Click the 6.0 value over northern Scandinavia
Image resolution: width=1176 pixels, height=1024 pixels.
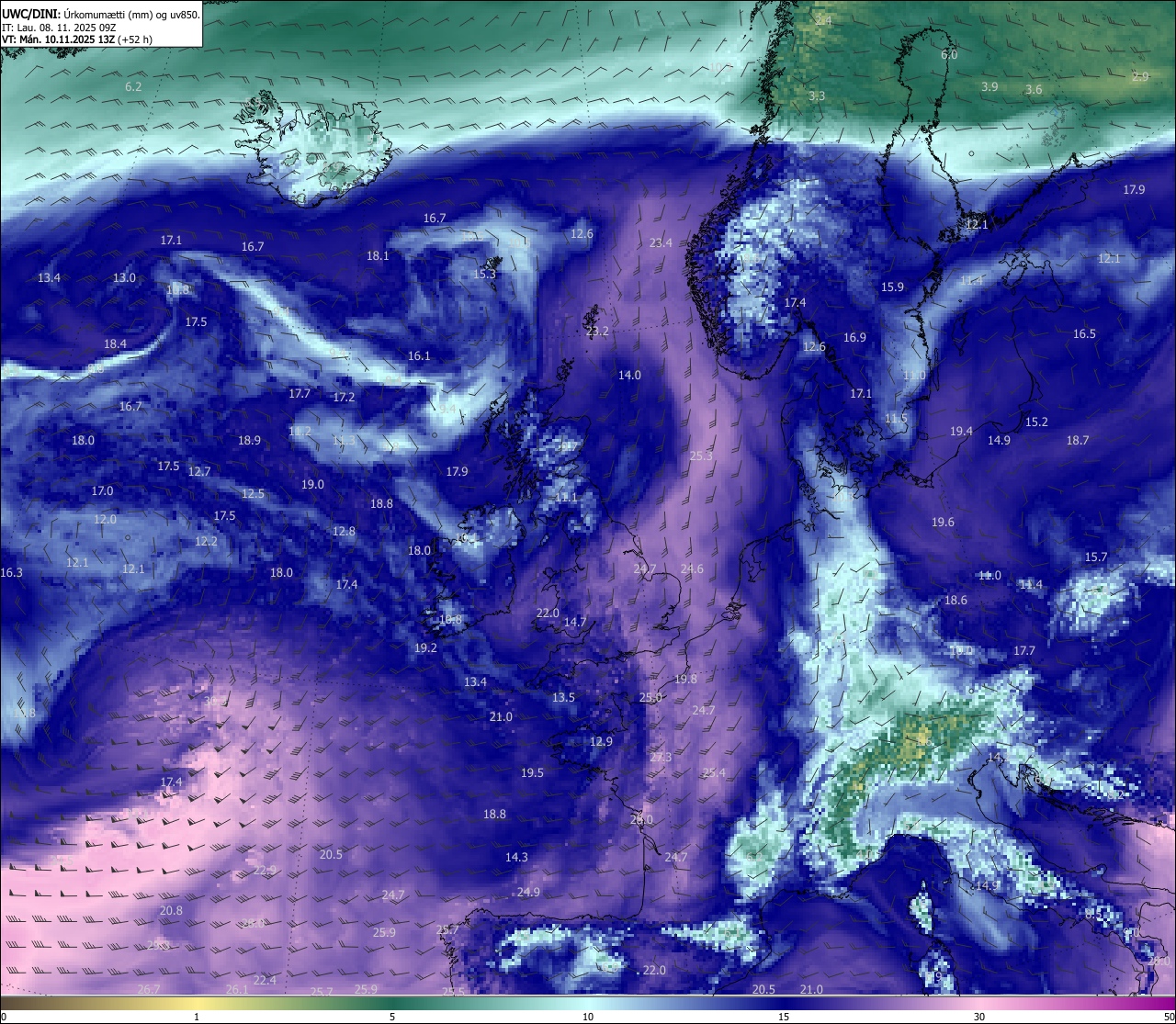[949, 54]
